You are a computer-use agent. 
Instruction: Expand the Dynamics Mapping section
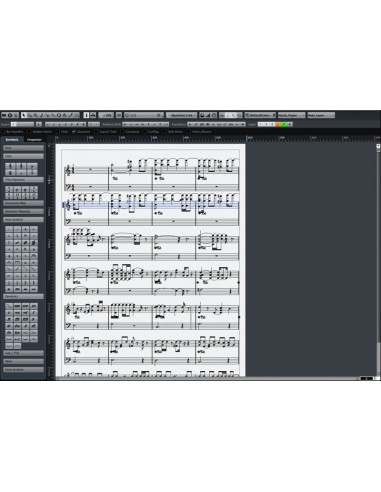point(23,211)
